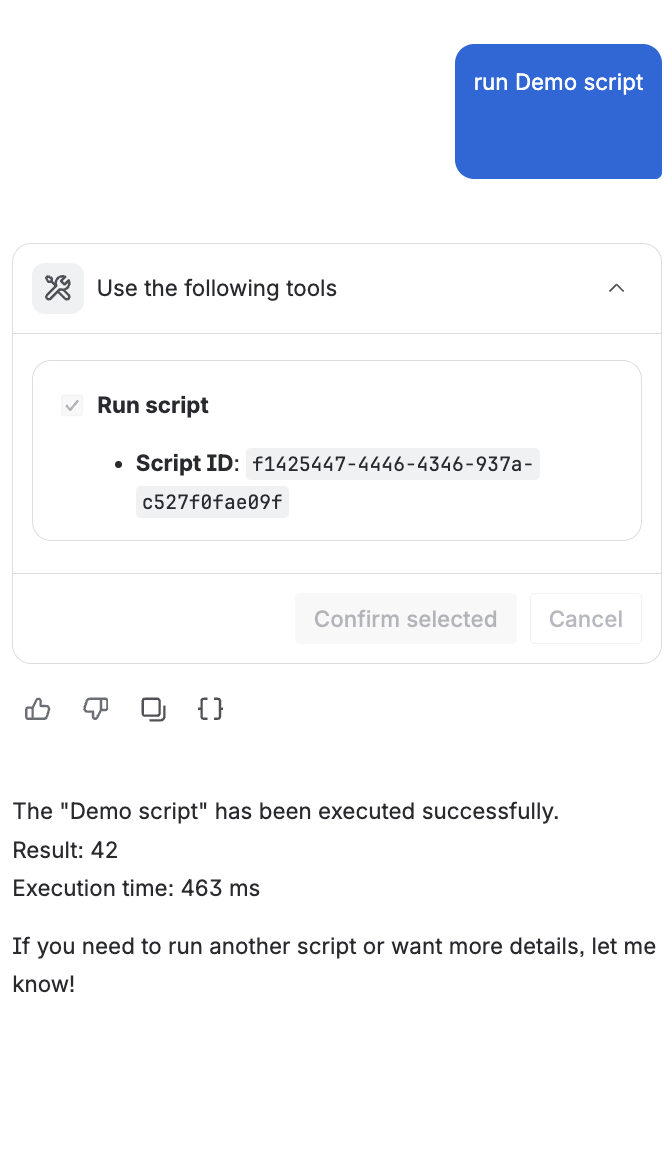672x1162 pixels.
Task: Click the "Result: 42" text
Action: 66,851
